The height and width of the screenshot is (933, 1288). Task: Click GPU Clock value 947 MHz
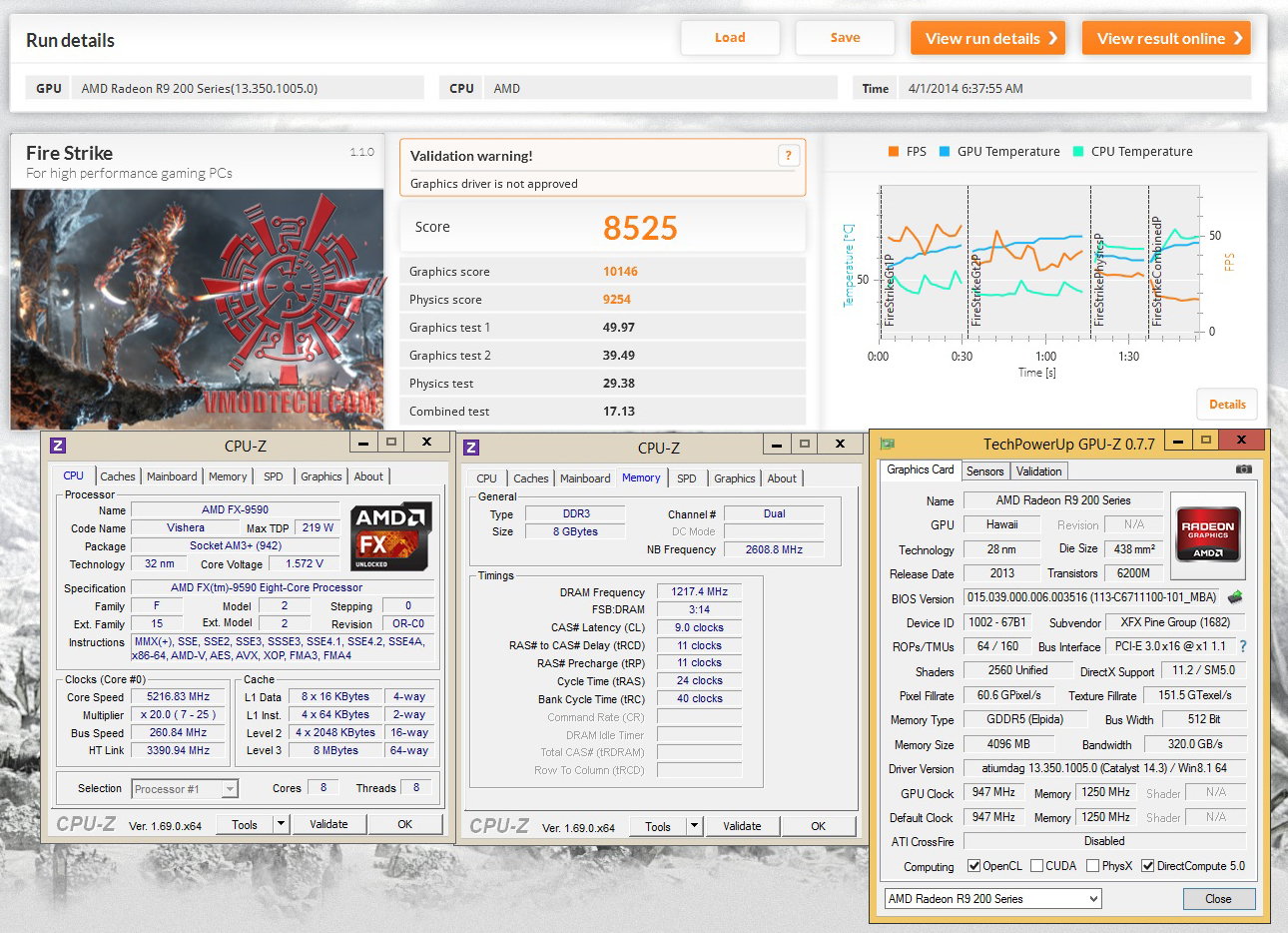coord(993,792)
